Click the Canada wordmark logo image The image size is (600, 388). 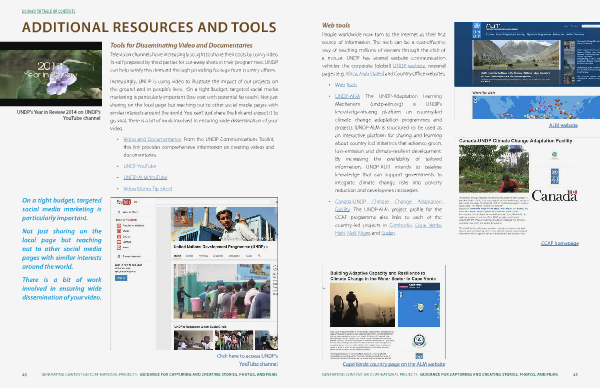(554, 196)
